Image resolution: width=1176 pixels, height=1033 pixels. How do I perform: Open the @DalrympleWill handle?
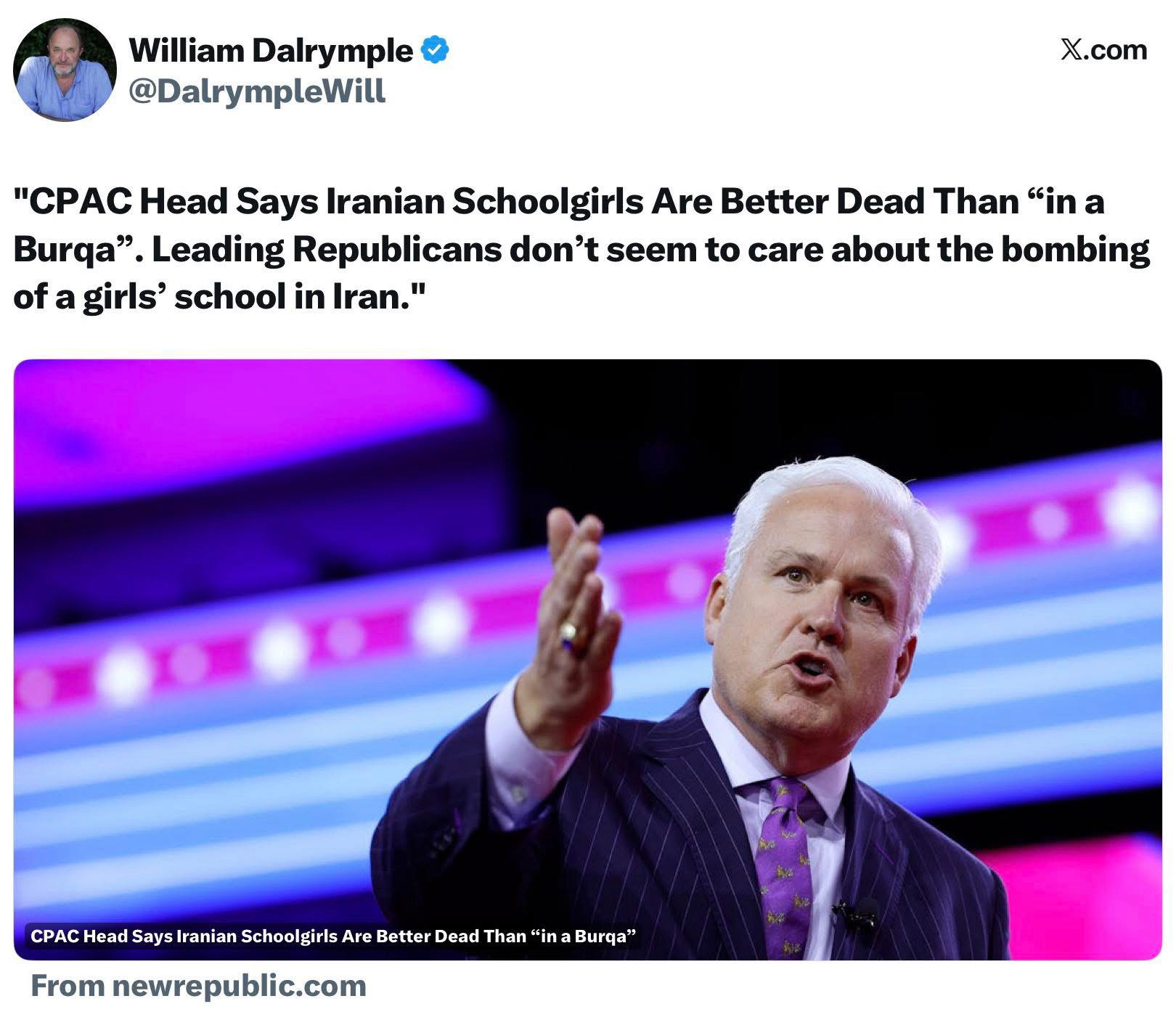pyautogui.click(x=257, y=91)
